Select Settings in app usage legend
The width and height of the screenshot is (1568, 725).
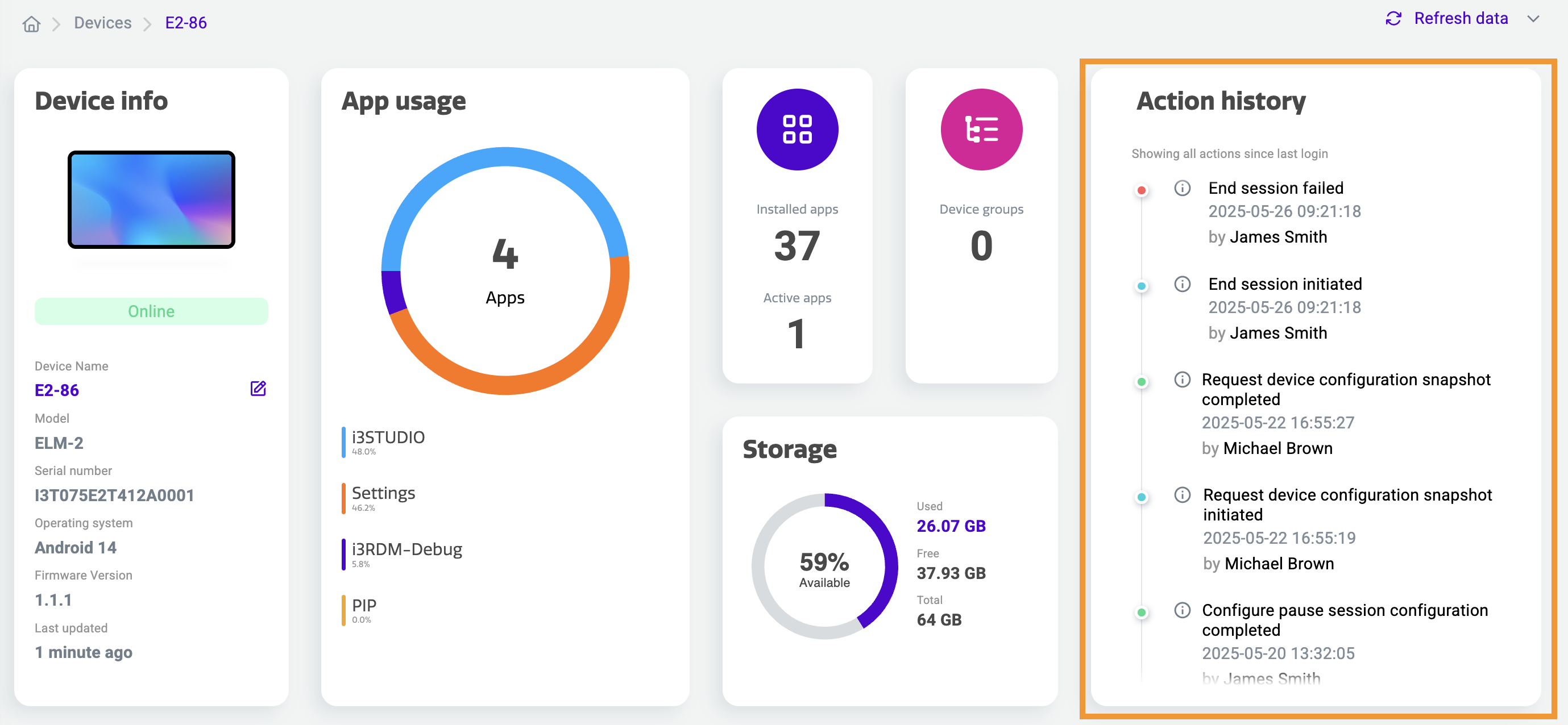[383, 493]
